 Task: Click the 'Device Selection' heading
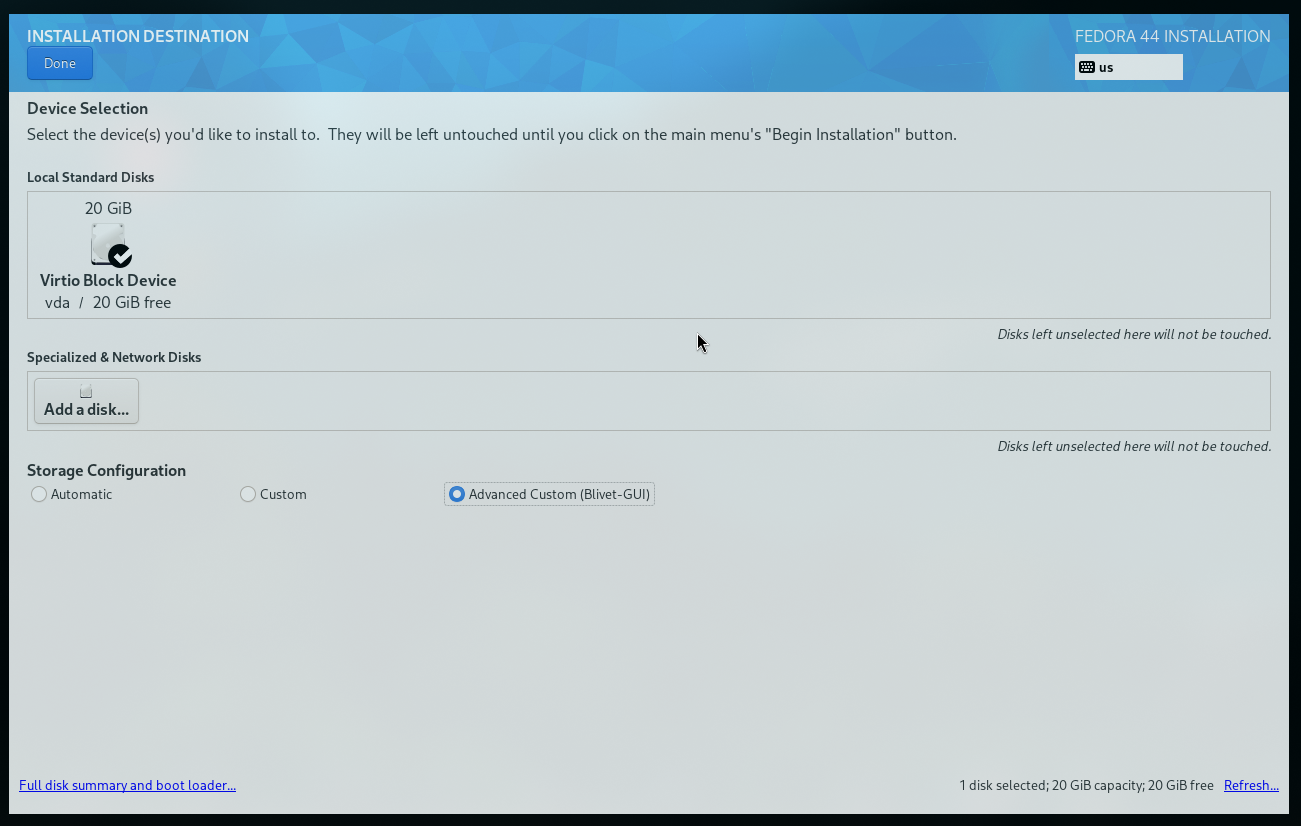87,108
